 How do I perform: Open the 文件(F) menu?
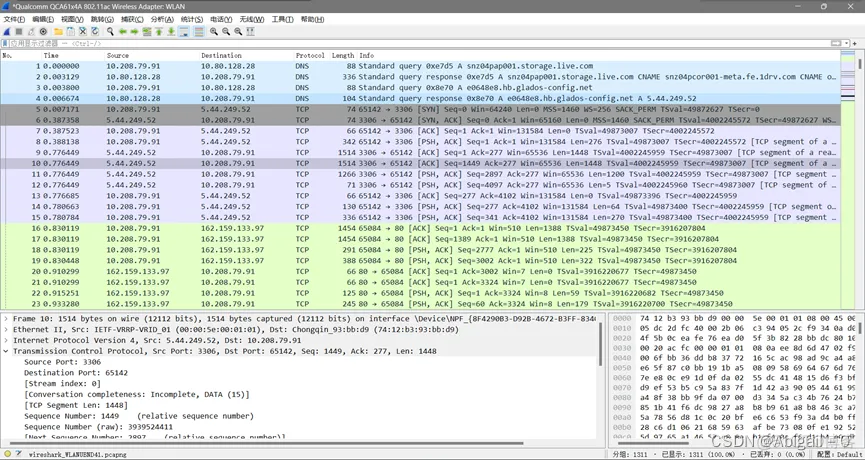14,19
